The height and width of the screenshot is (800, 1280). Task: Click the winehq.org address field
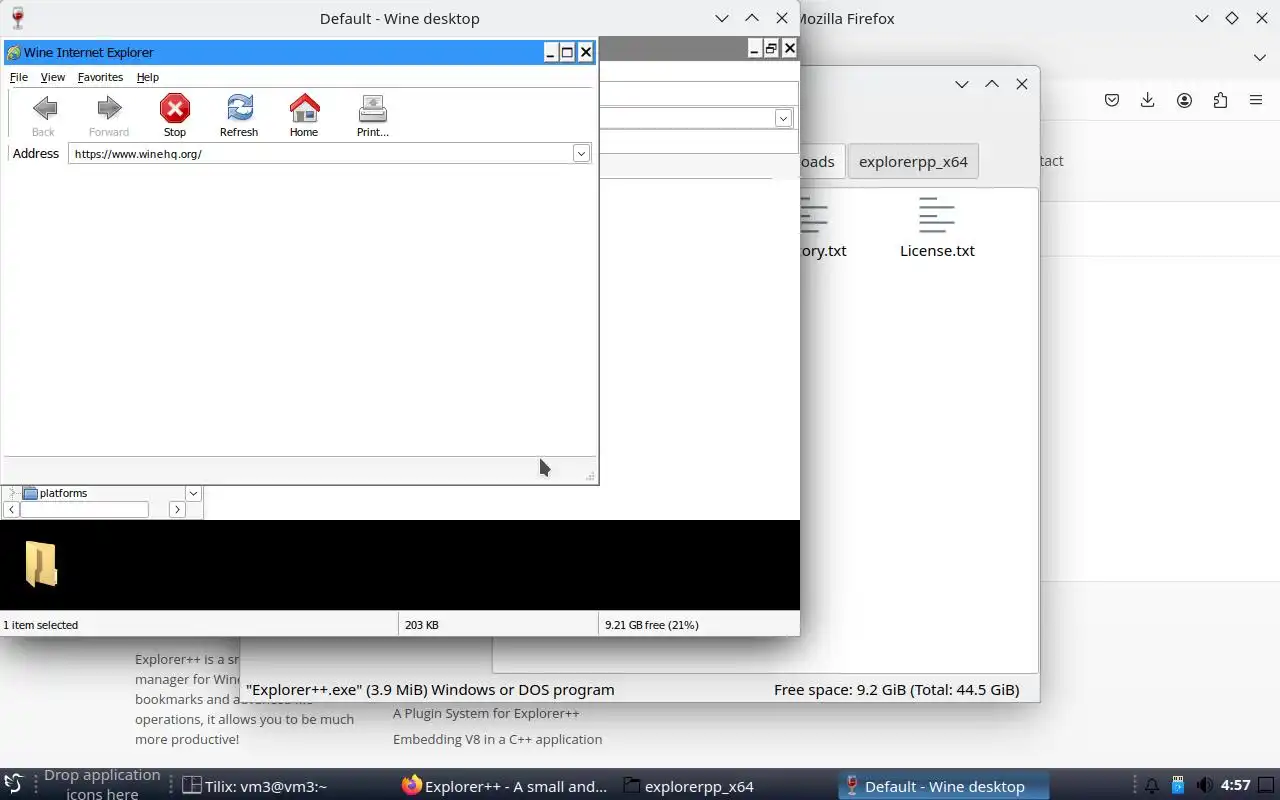320,154
